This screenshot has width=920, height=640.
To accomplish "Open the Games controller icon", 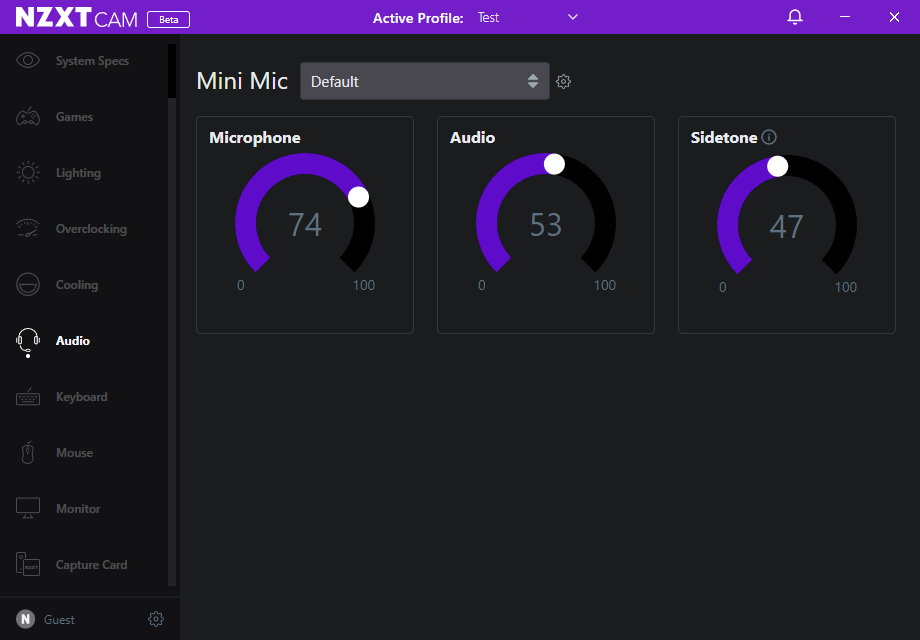I will pos(28,117).
